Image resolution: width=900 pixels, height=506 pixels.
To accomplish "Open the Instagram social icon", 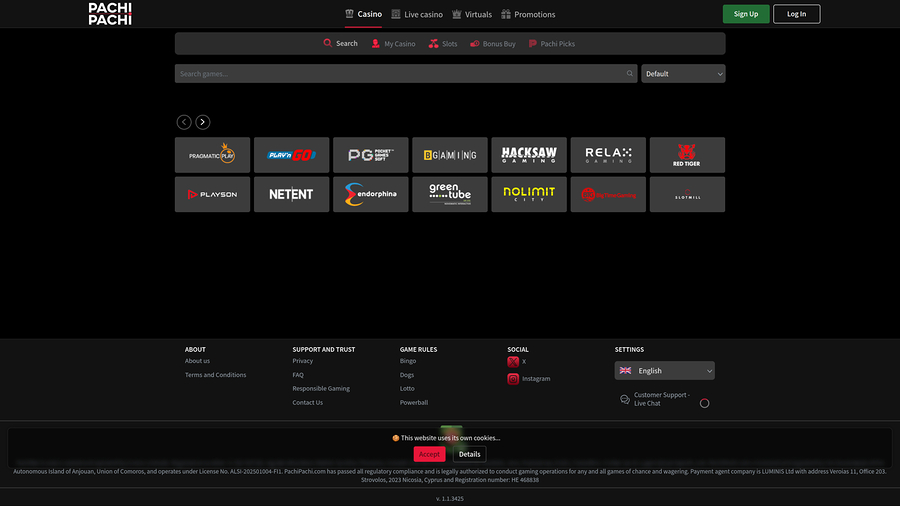I will point(513,379).
